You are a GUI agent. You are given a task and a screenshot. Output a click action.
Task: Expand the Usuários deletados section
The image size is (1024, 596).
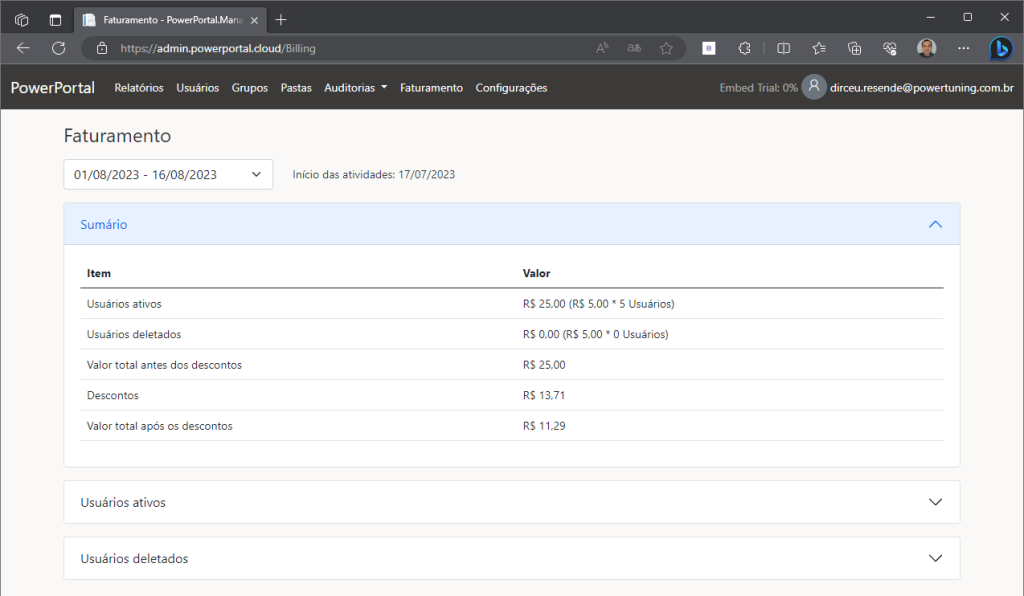(x=935, y=558)
